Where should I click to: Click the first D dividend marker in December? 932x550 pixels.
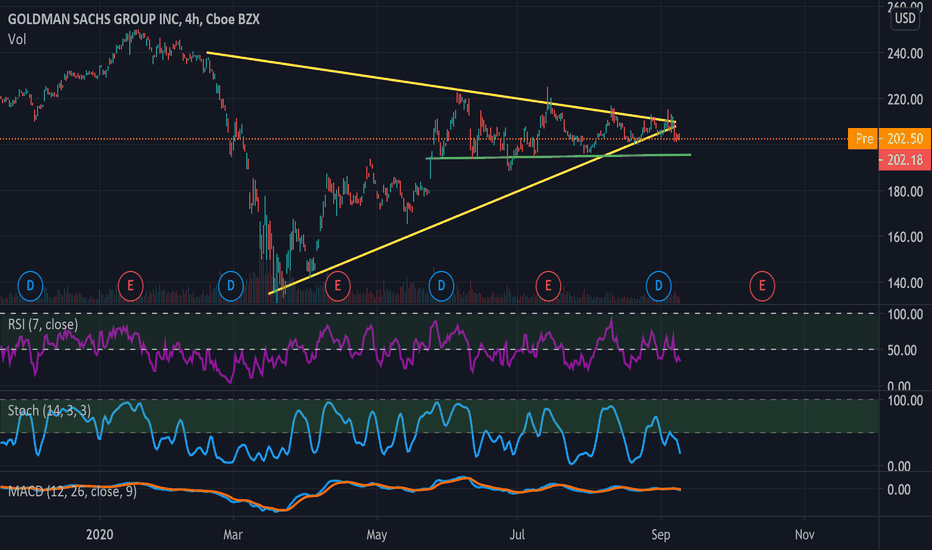pos(30,286)
